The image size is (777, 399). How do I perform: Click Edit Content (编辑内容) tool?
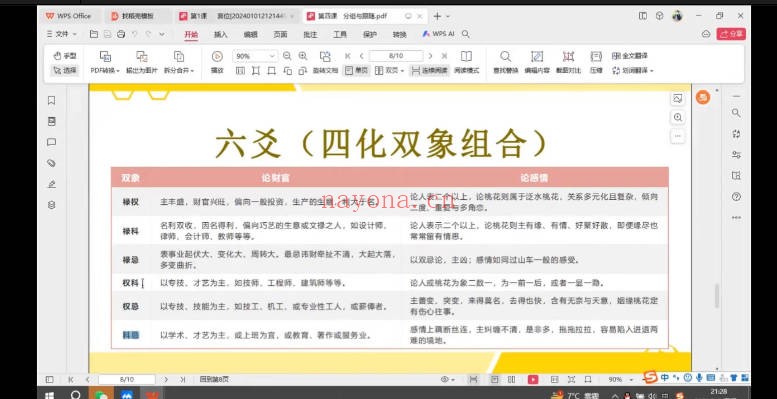[537, 62]
